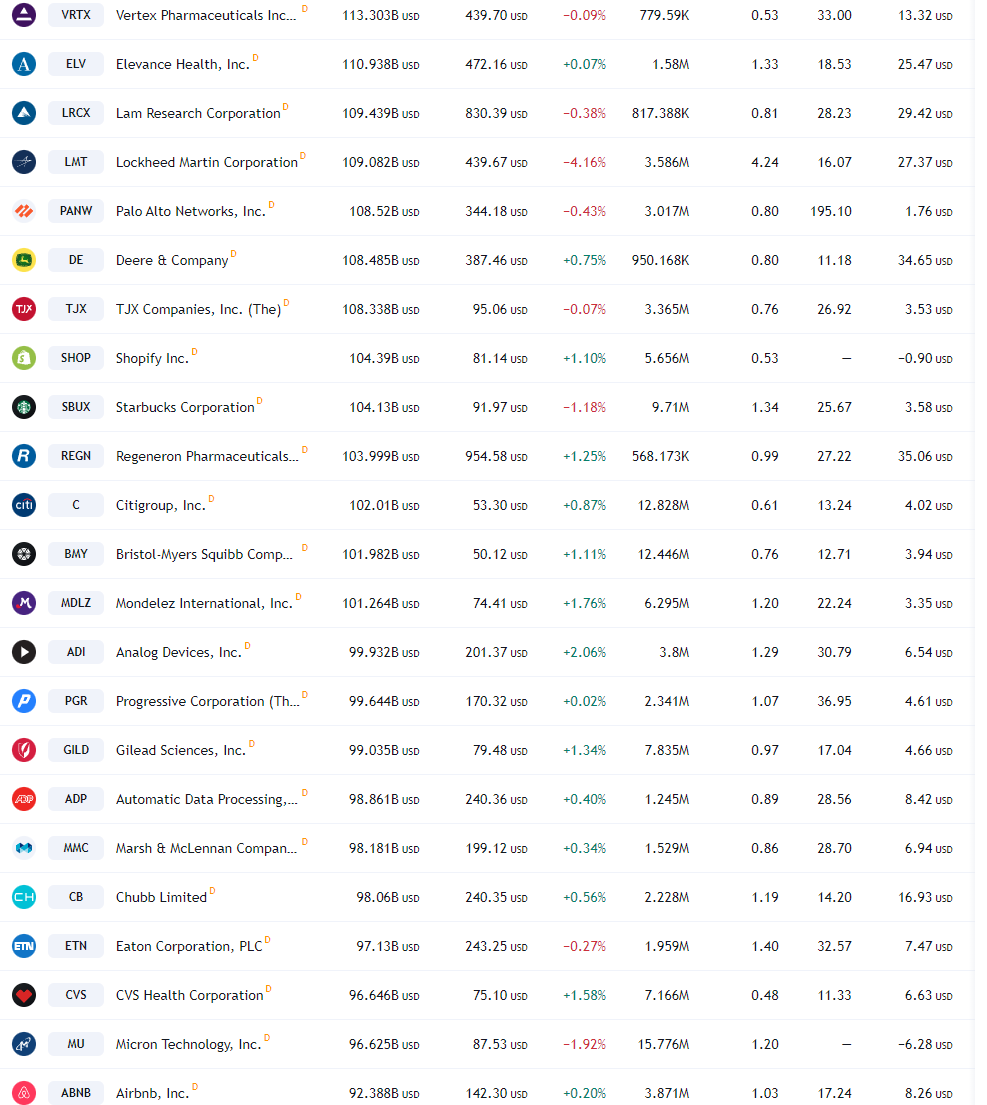Click Starbucks' -1.18% change value

584,407
